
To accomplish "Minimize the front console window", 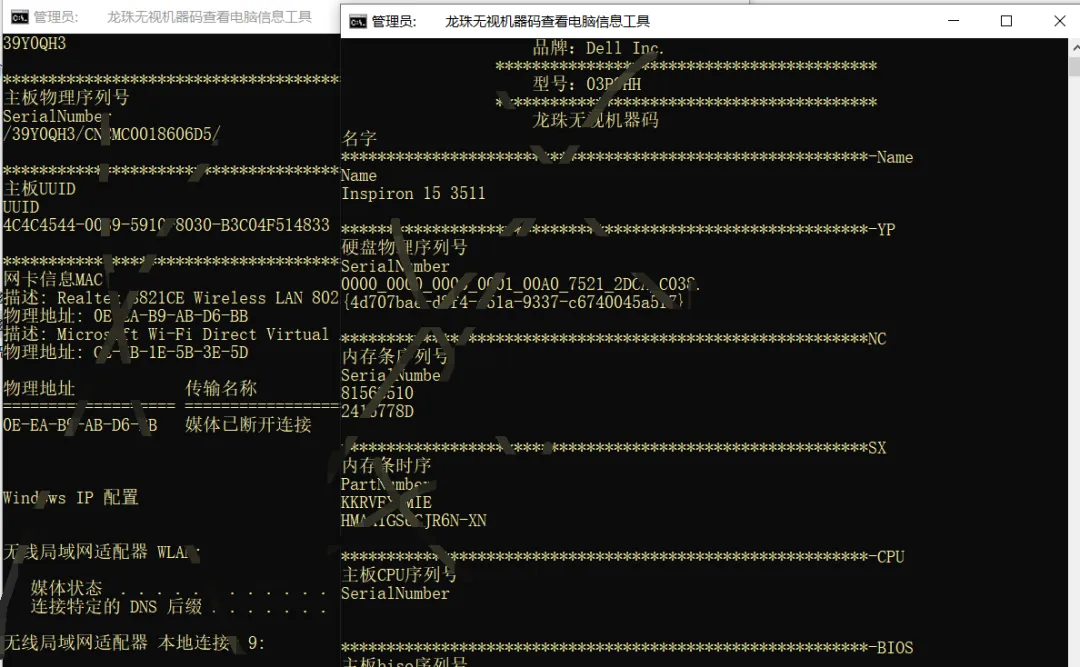I will 955,20.
